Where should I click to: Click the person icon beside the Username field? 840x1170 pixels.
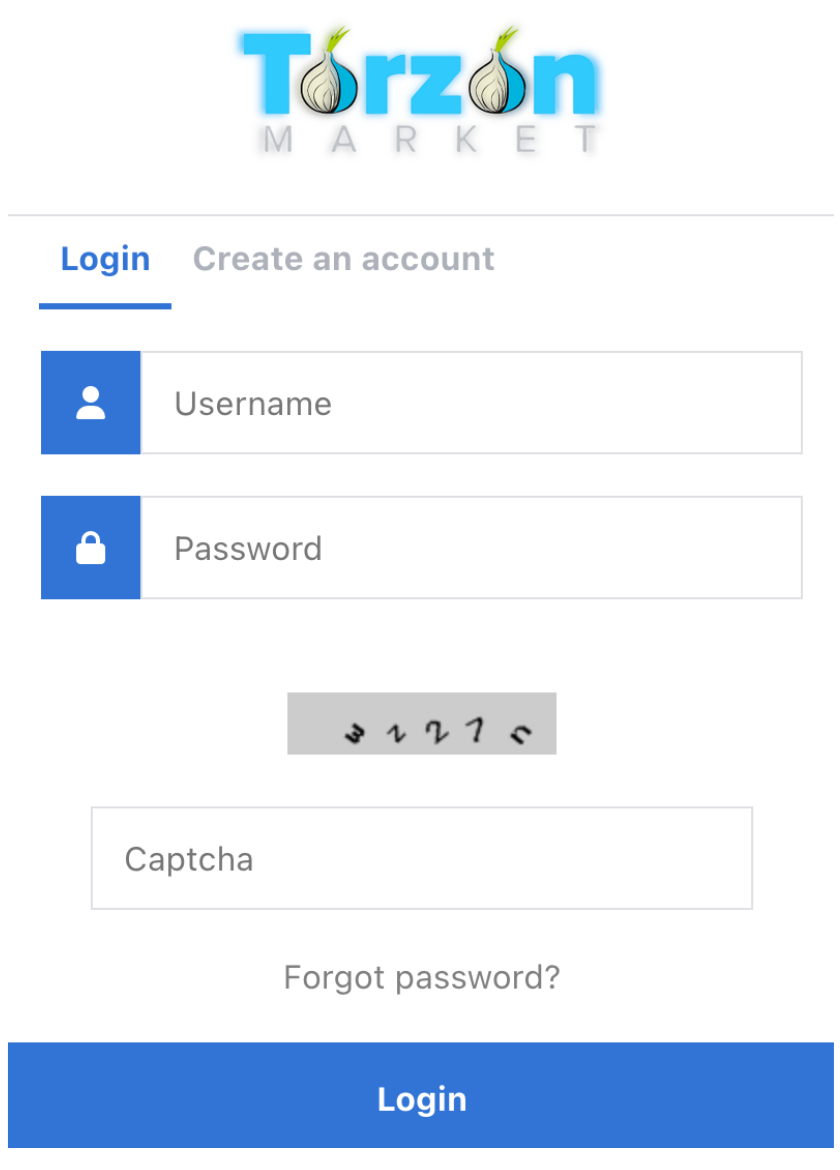pos(90,402)
